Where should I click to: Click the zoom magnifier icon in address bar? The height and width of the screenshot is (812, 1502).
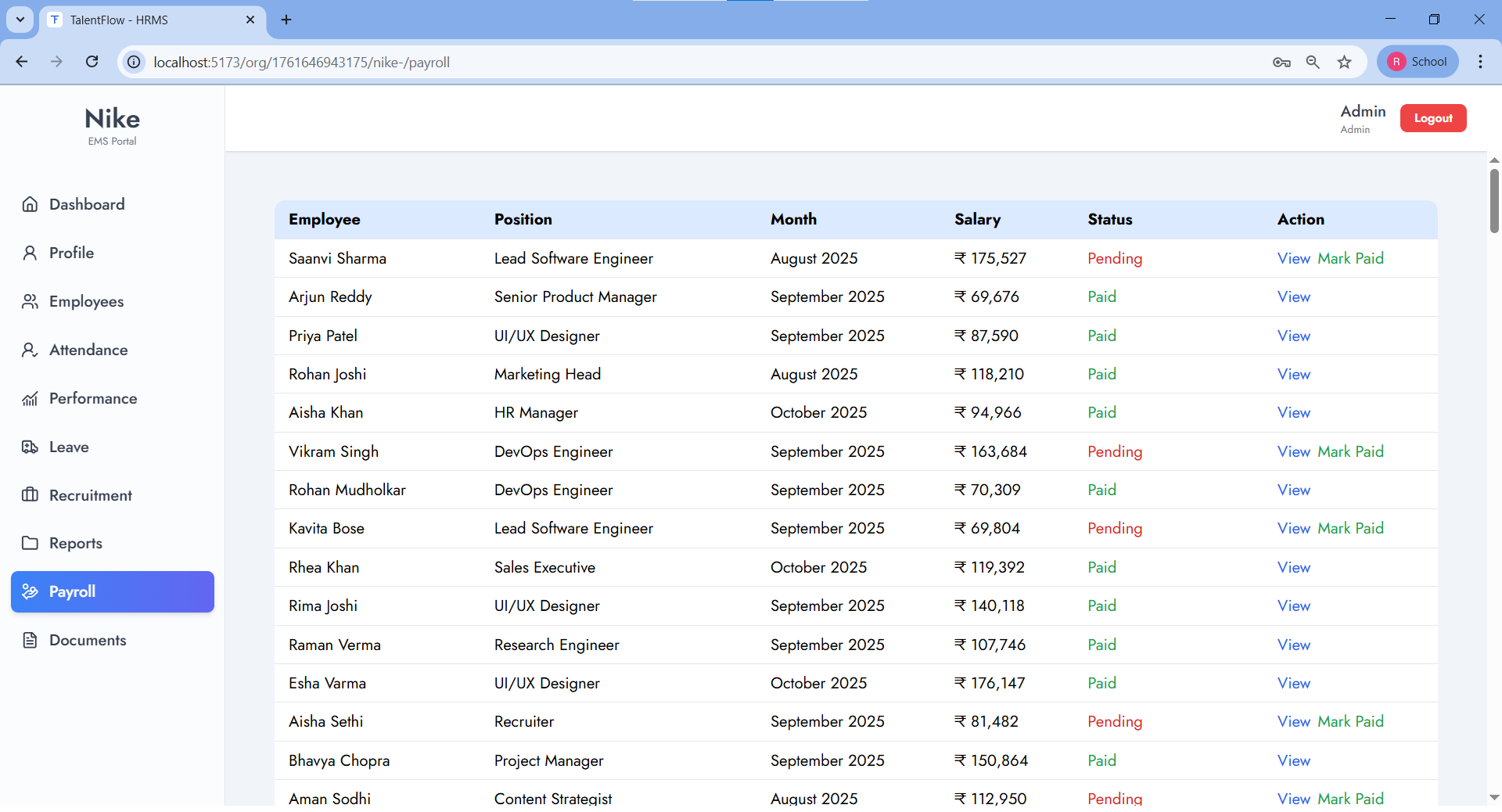pos(1313,62)
